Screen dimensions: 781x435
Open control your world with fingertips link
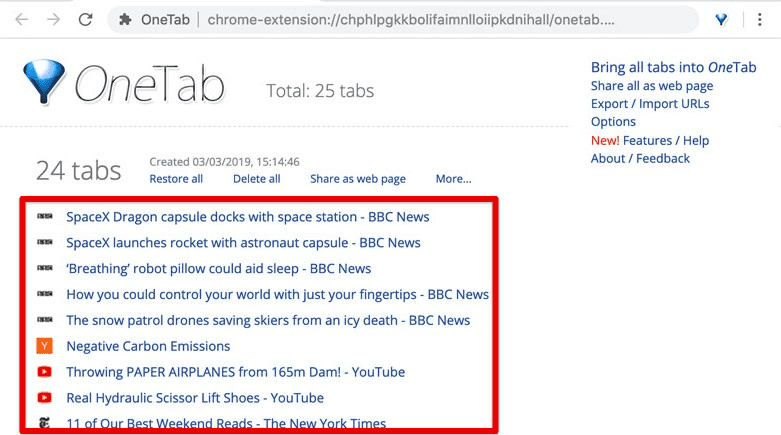pos(277,294)
